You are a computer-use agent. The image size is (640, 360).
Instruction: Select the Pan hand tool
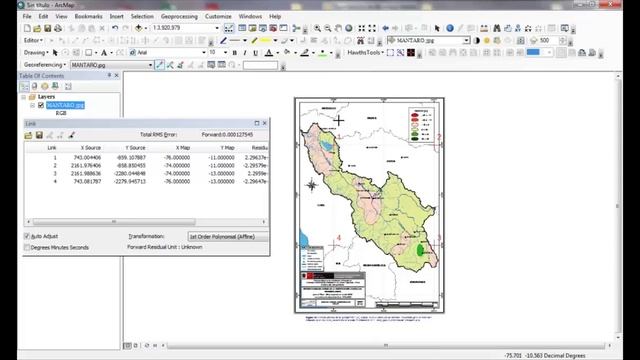click(338, 28)
